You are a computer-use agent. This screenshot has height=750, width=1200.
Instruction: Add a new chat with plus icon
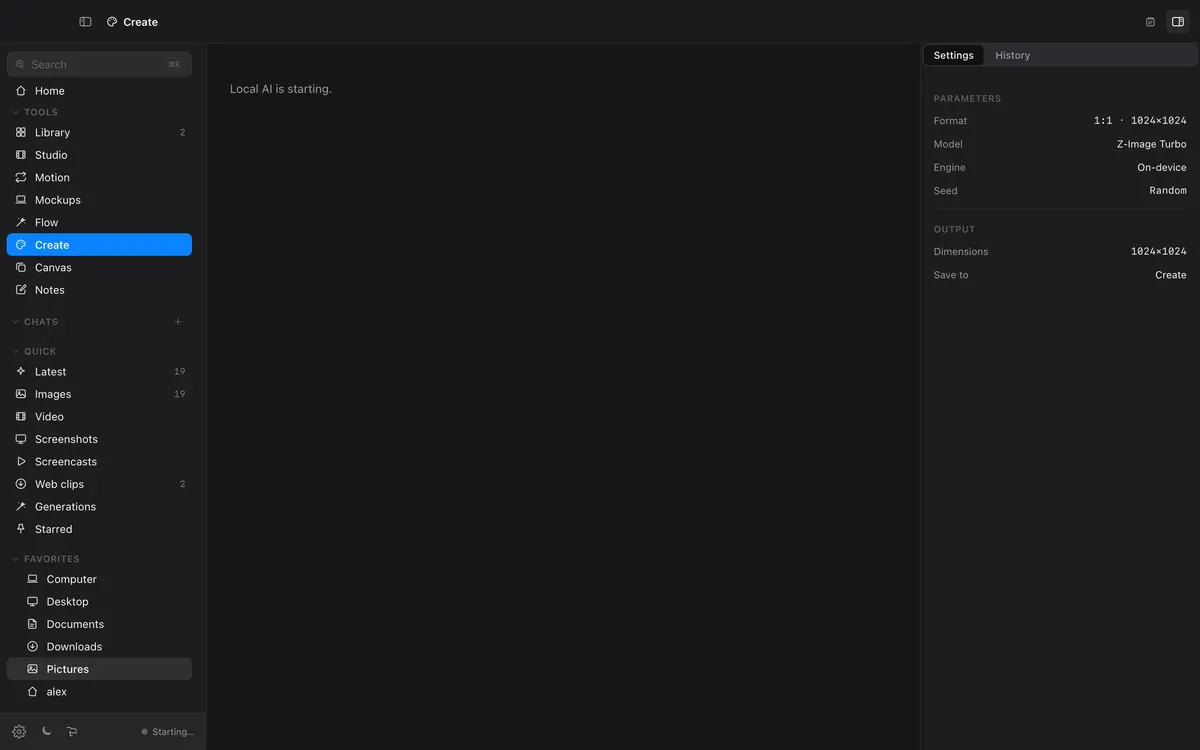click(178, 322)
